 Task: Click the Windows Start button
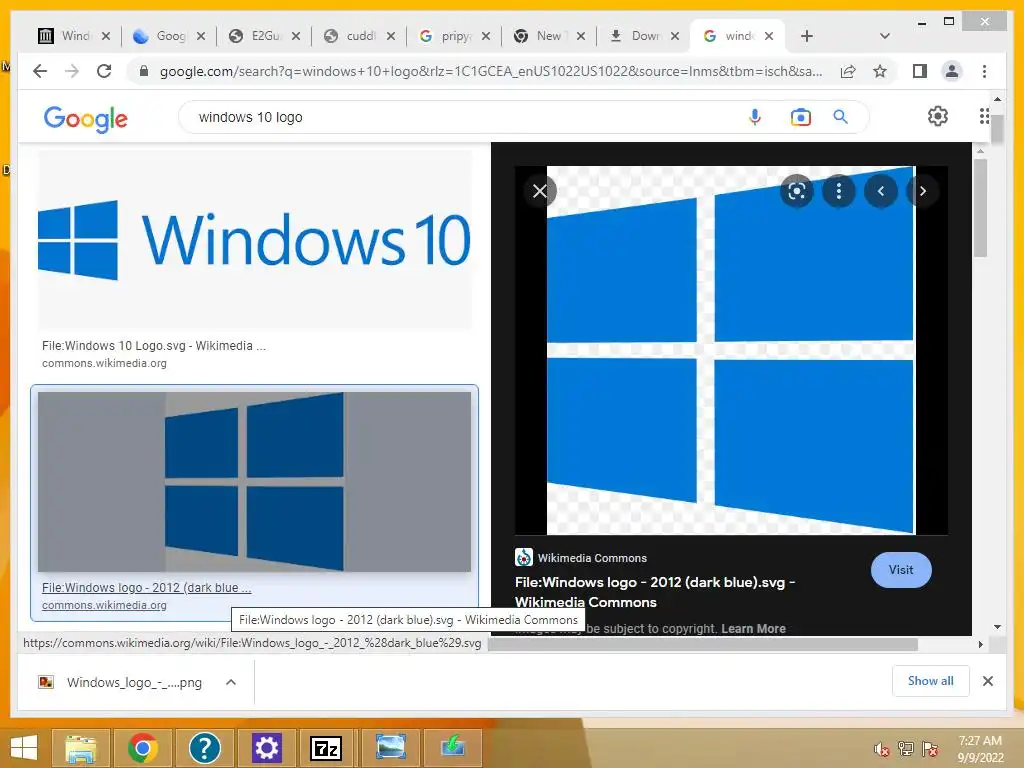[24, 748]
